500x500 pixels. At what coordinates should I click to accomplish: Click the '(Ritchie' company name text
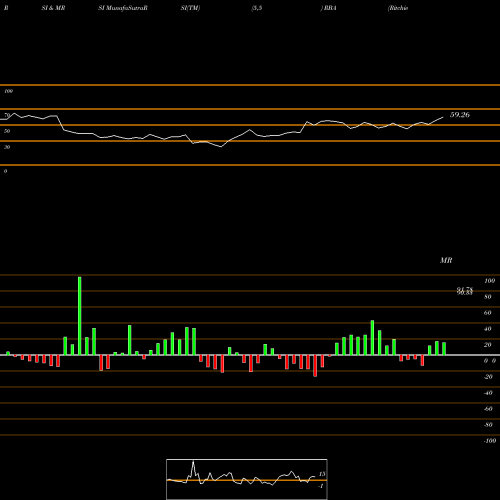pos(398,8)
